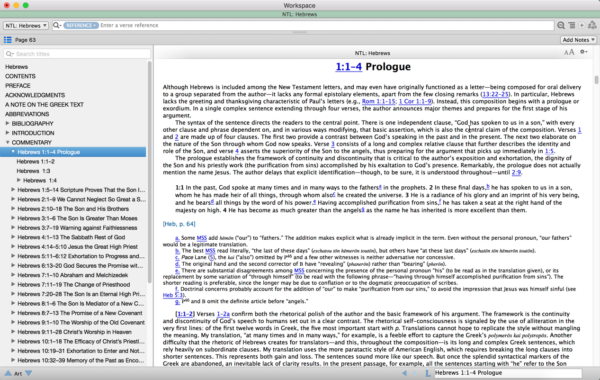
Task: Select PREFACE in the sidebar
Action: click(x=18, y=85)
